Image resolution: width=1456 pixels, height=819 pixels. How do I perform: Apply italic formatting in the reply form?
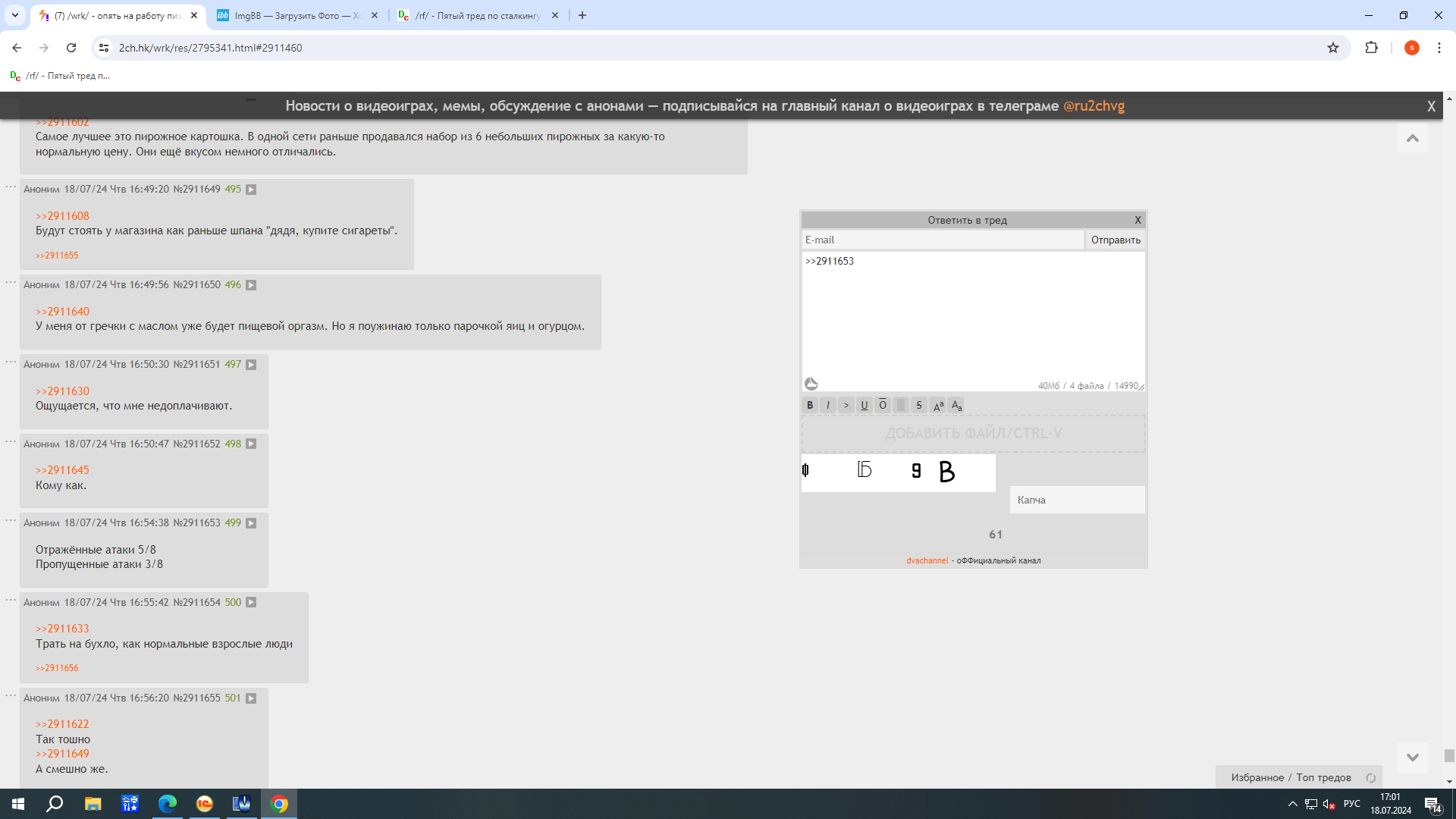(x=828, y=405)
